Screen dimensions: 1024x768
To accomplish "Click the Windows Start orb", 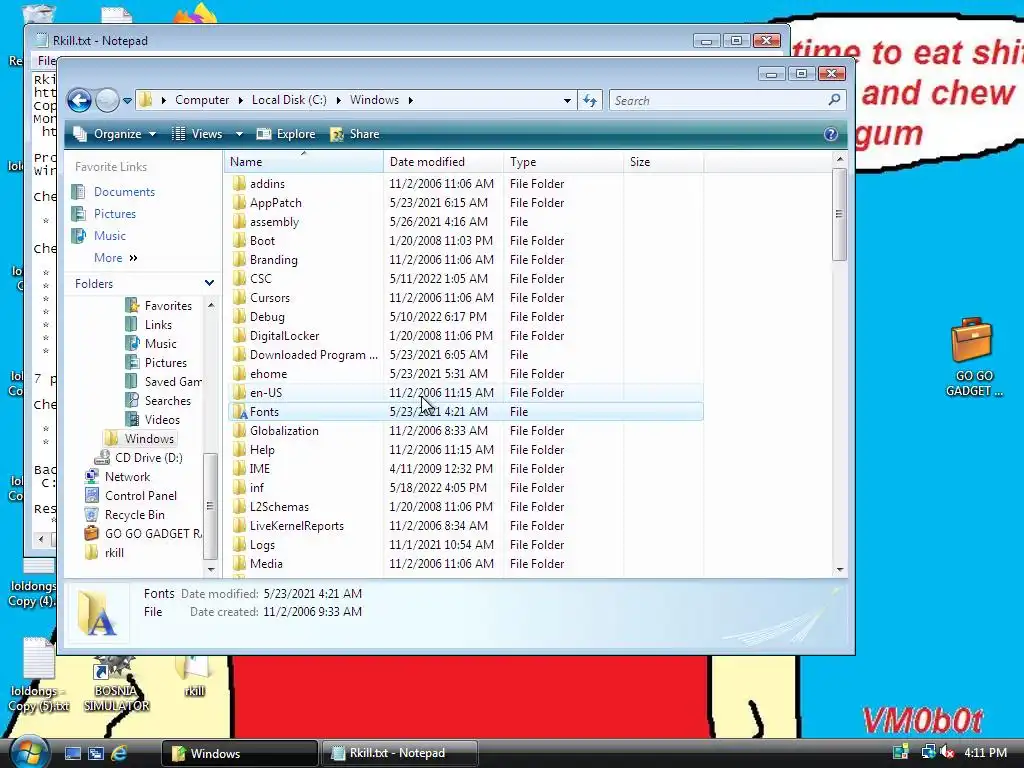I will pos(28,752).
